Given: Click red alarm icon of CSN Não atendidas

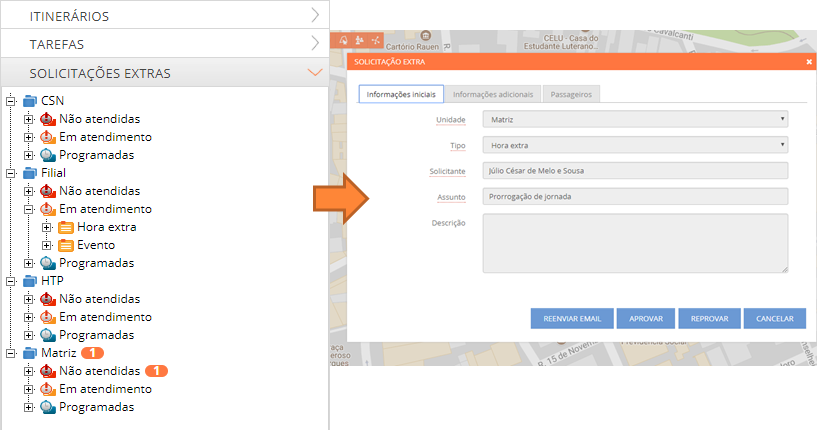Looking at the screenshot, I should tap(48, 119).
